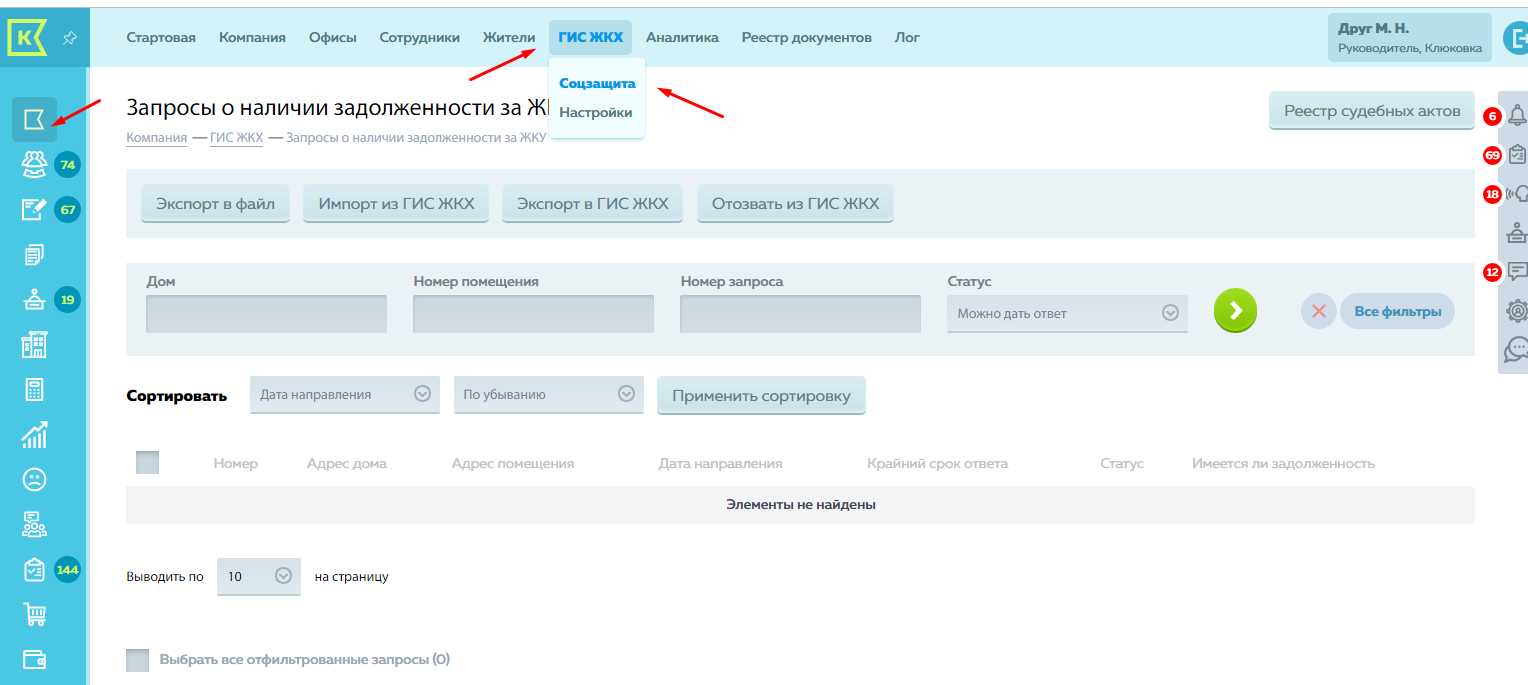
Task: Open the stacked documents icon in sidebar
Action: [x=34, y=255]
